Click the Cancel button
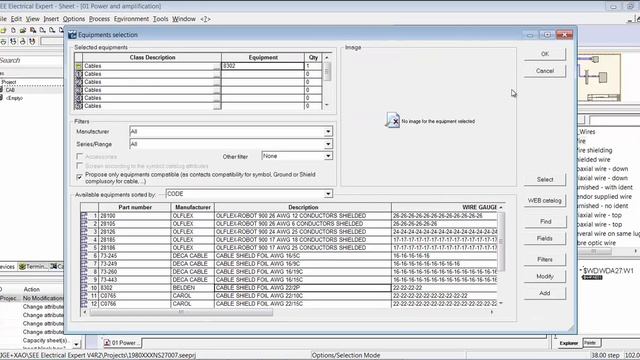 [544, 71]
